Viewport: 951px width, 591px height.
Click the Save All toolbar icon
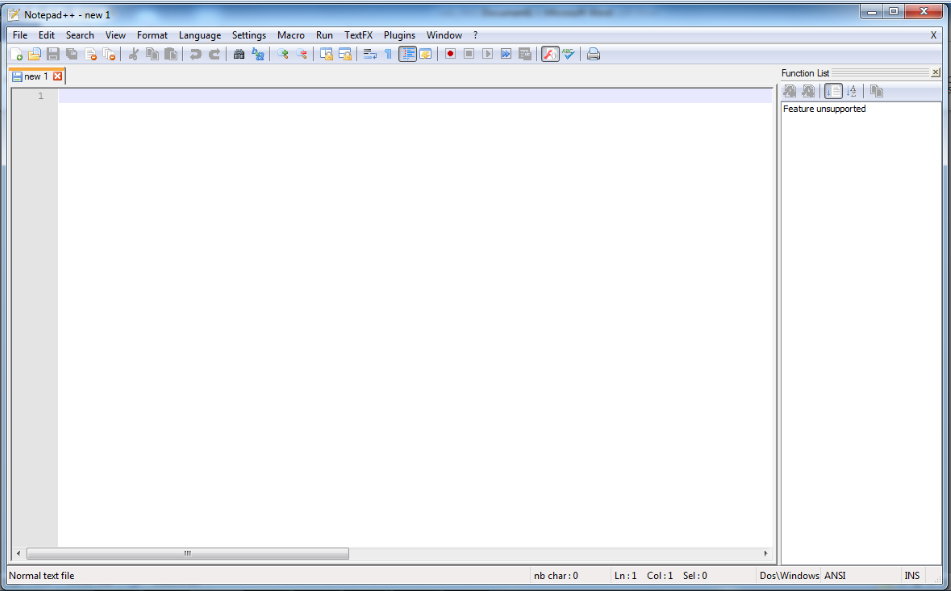pyautogui.click(x=72, y=54)
